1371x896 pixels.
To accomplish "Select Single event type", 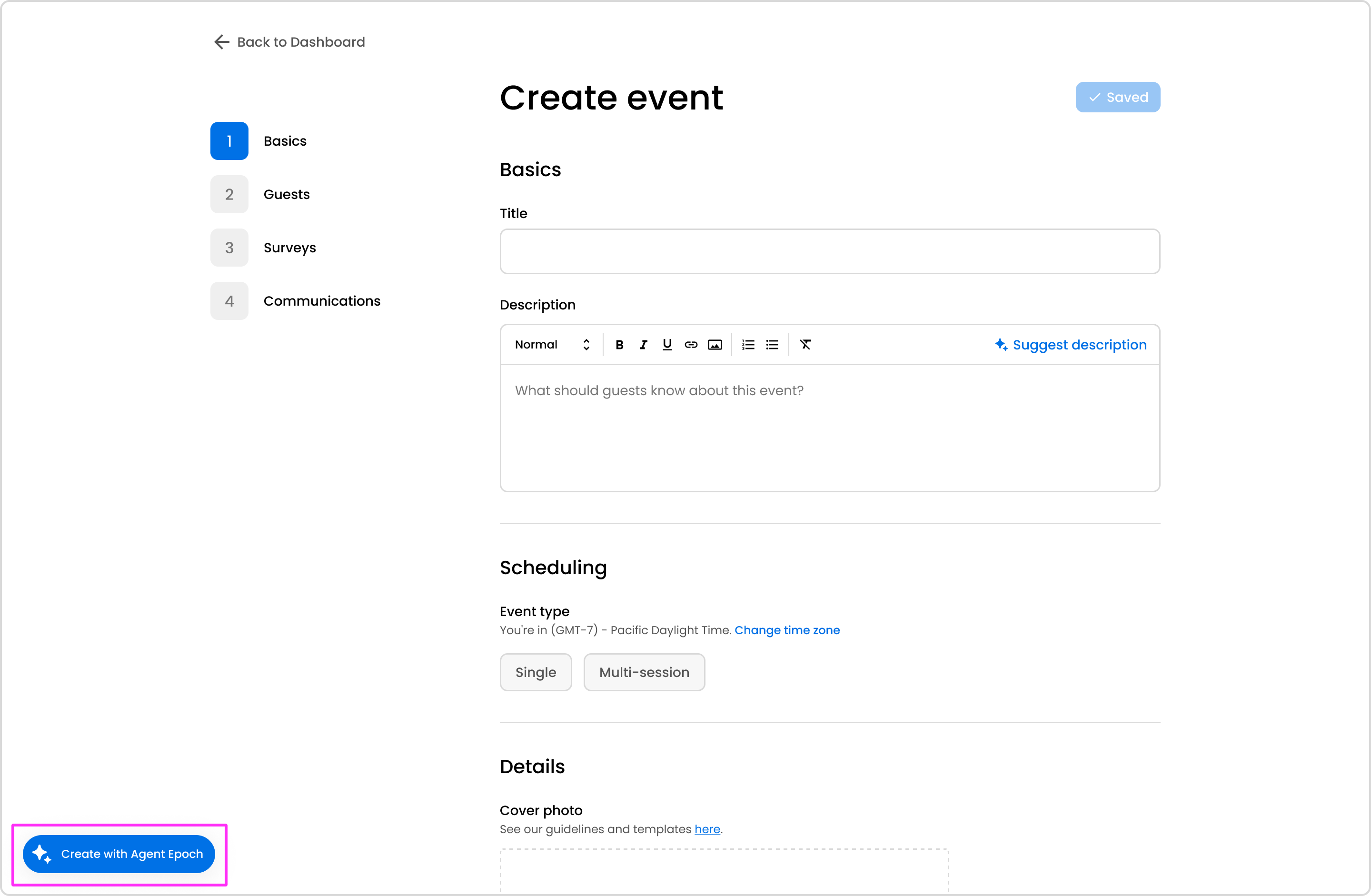I will (x=535, y=672).
